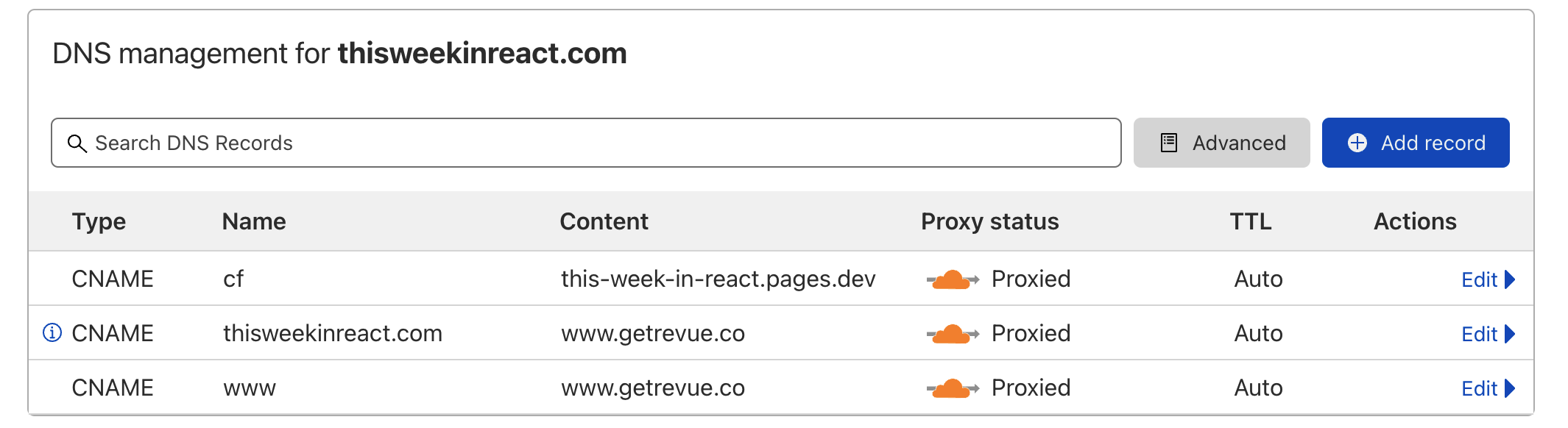Open Edit for the cf record
1568x428 pixels.
pyautogui.click(x=1478, y=279)
